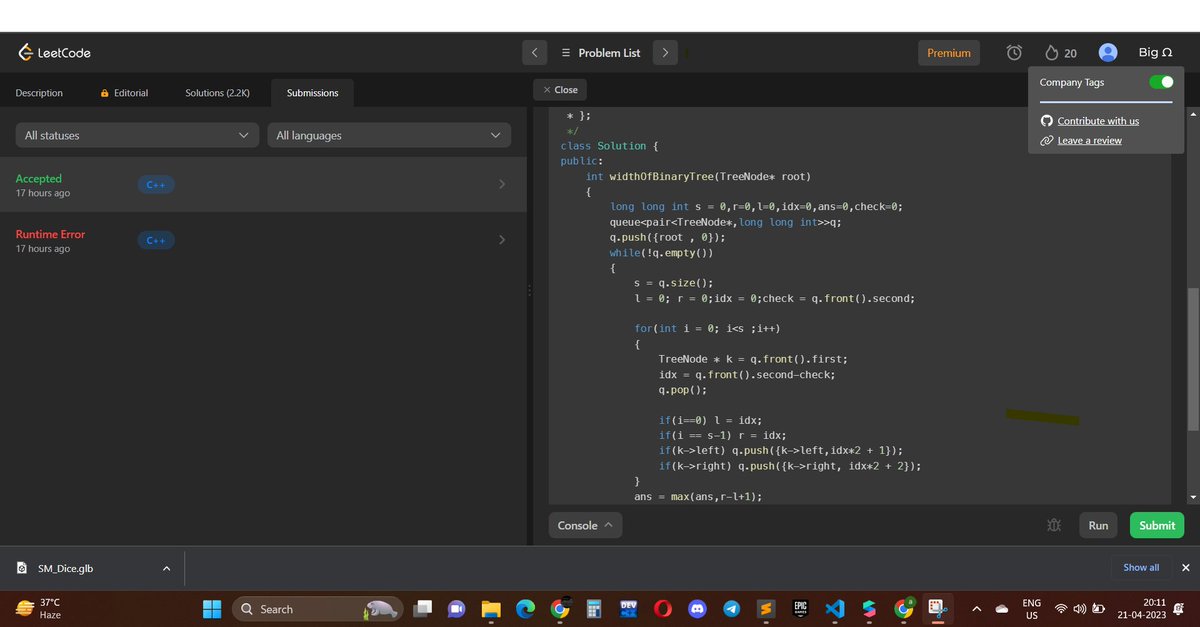Viewport: 1200px width, 627px height.
Task: Open Visual Studio Code from taskbar
Action: coord(835,608)
